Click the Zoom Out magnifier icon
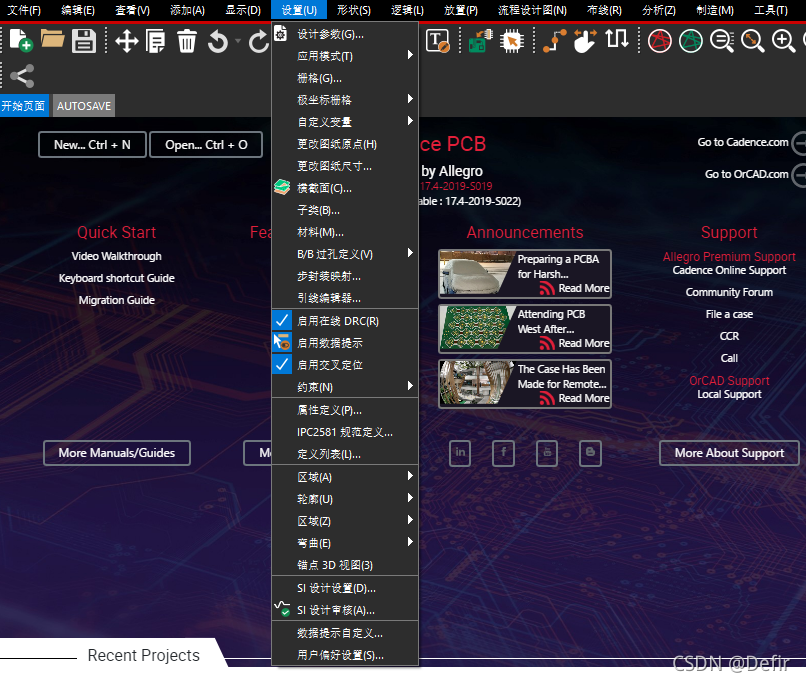 tap(722, 41)
